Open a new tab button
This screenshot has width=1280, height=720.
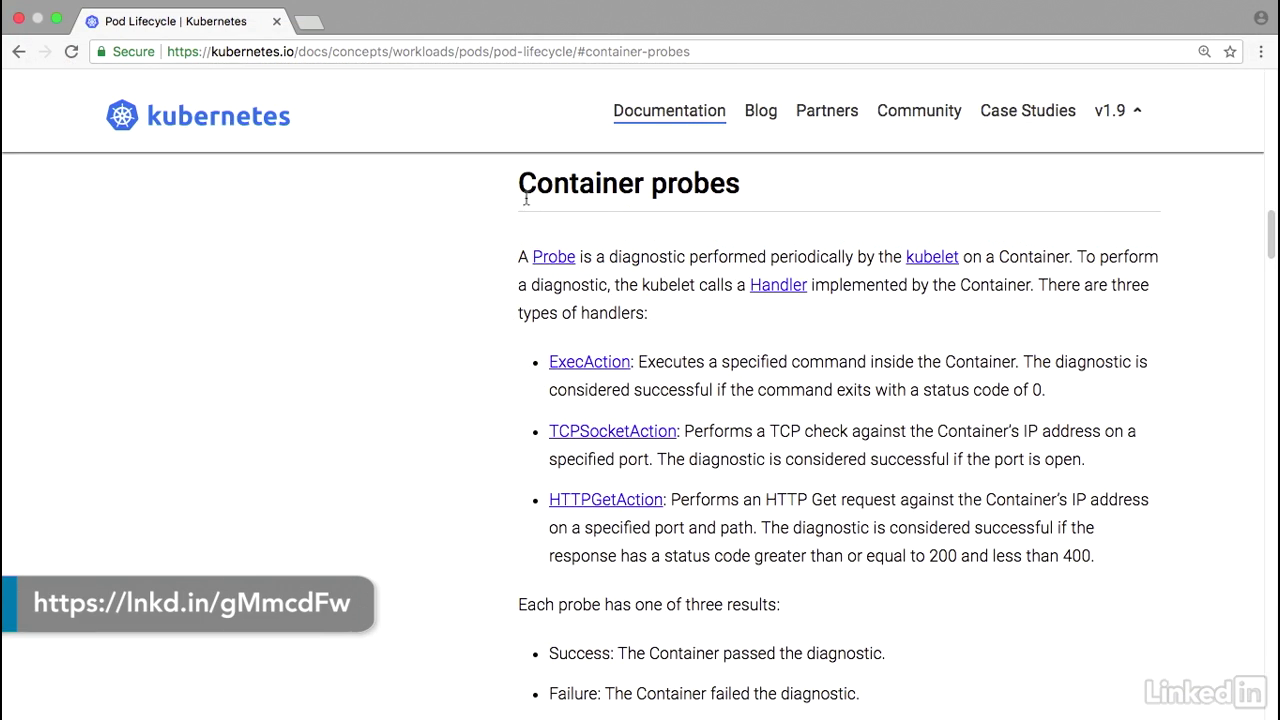pyautogui.click(x=309, y=22)
